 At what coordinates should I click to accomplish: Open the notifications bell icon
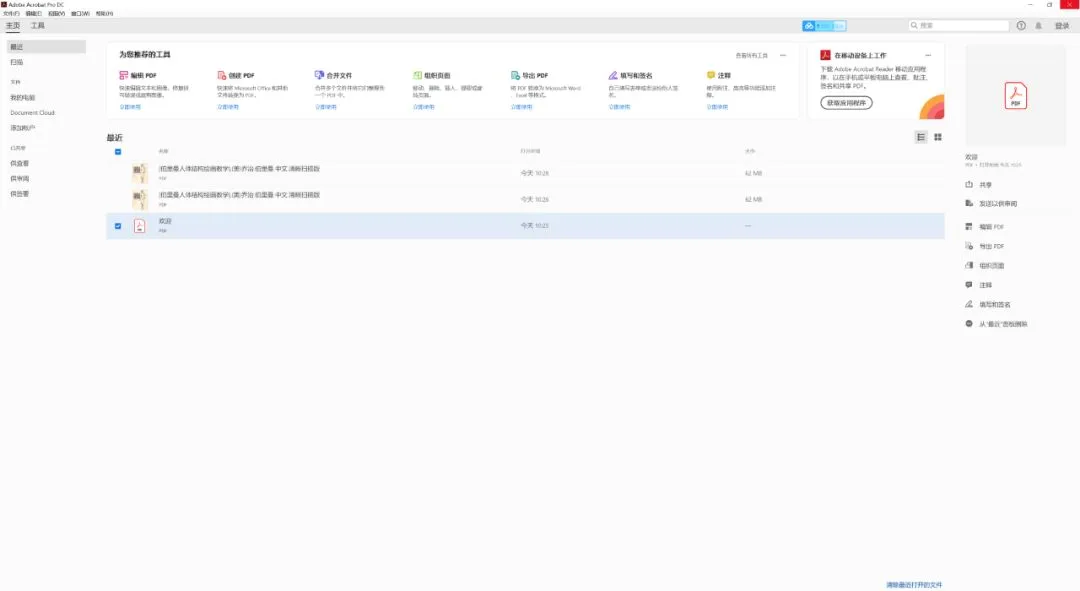coord(1039,25)
